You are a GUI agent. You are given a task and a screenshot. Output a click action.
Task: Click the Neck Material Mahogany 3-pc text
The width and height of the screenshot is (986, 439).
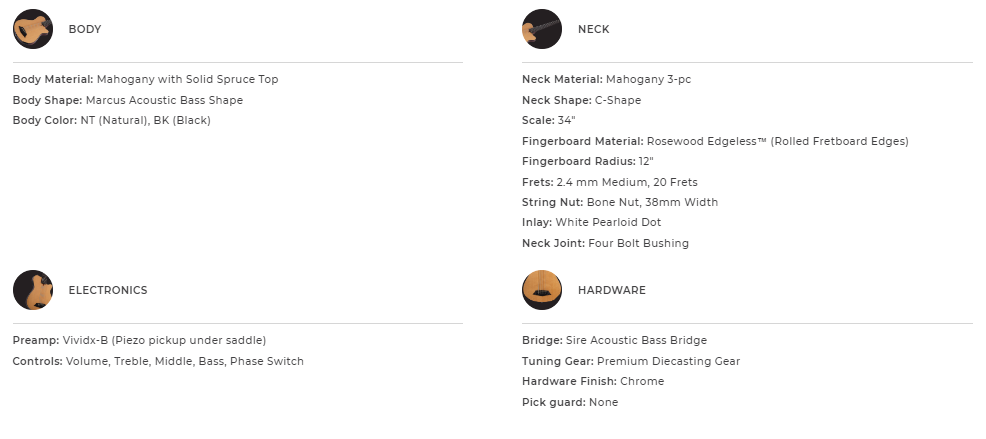(607, 79)
